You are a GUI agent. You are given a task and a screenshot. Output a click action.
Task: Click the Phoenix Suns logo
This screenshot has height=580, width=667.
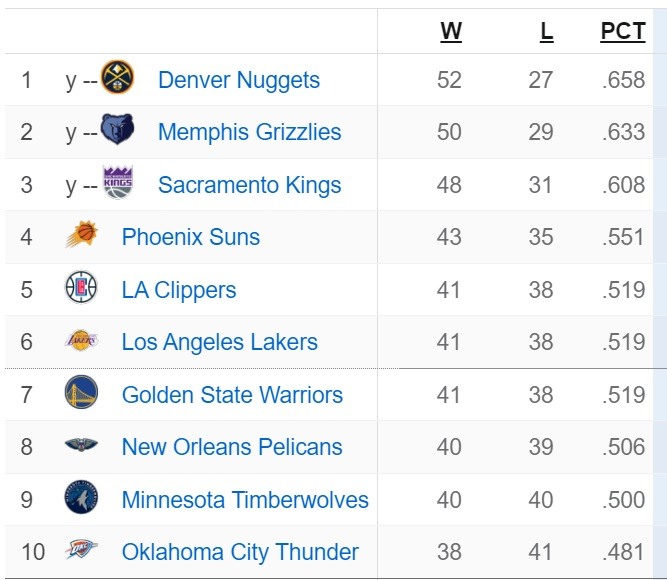[82, 234]
